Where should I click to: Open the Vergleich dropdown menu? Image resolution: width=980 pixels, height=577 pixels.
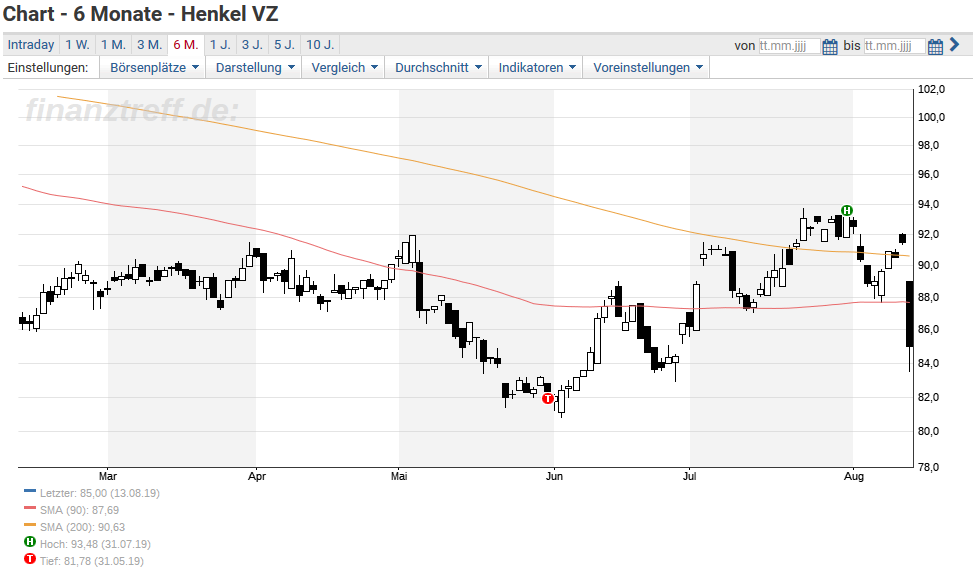344,68
